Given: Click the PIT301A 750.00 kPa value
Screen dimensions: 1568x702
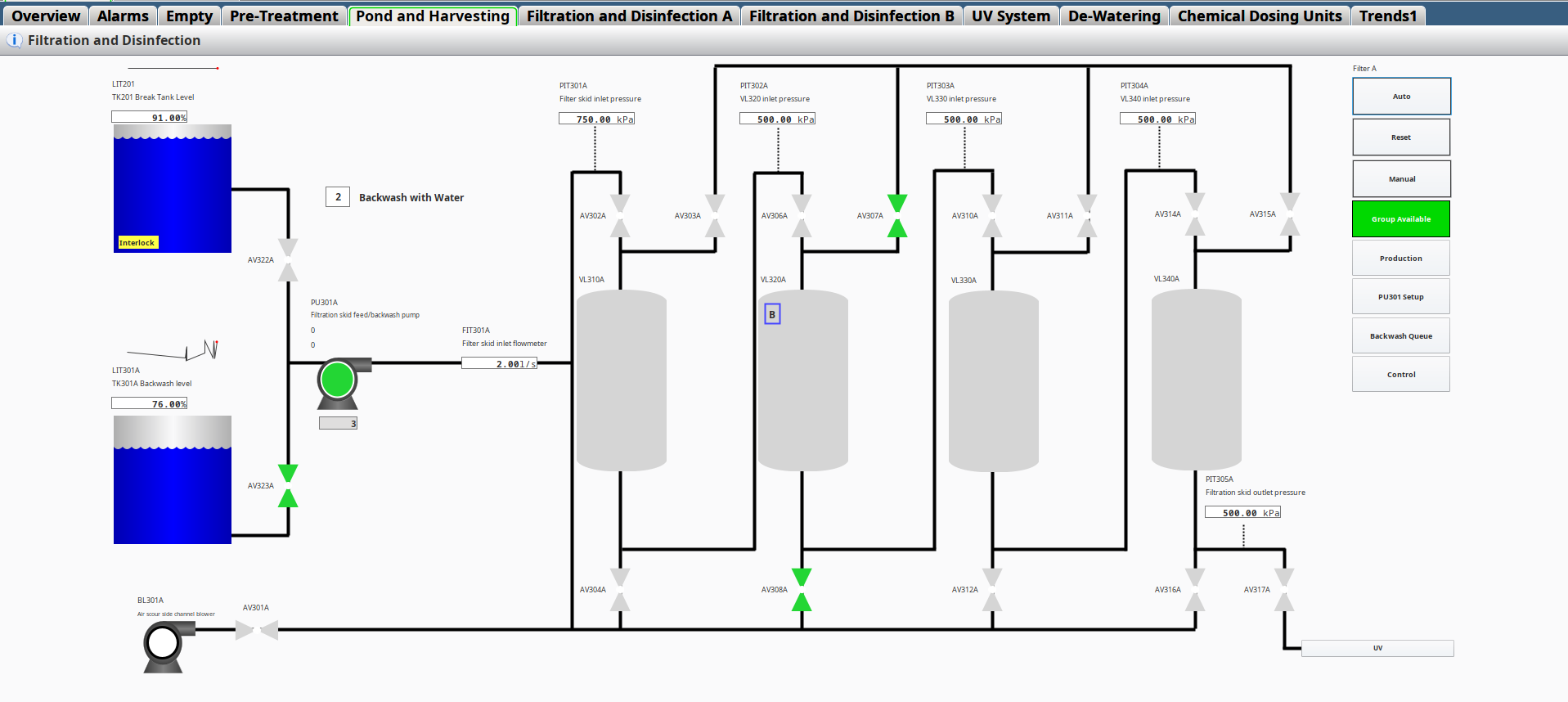Looking at the screenshot, I should (x=597, y=119).
